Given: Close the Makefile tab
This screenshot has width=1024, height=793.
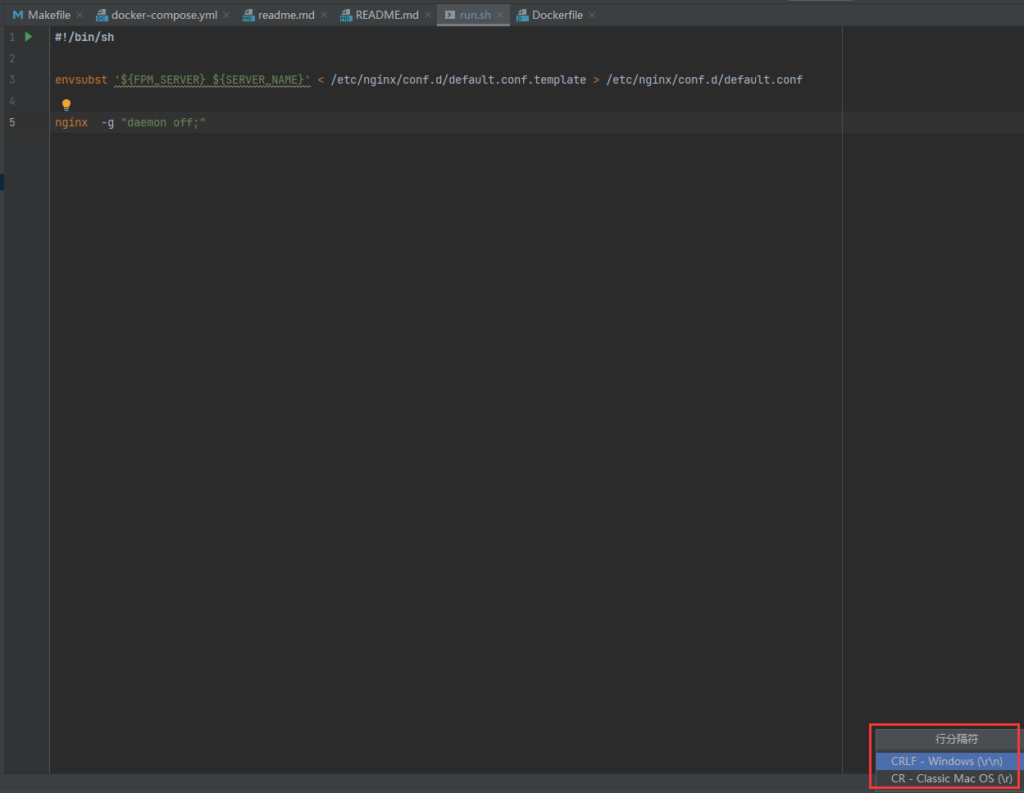Looking at the screenshot, I should coord(79,15).
